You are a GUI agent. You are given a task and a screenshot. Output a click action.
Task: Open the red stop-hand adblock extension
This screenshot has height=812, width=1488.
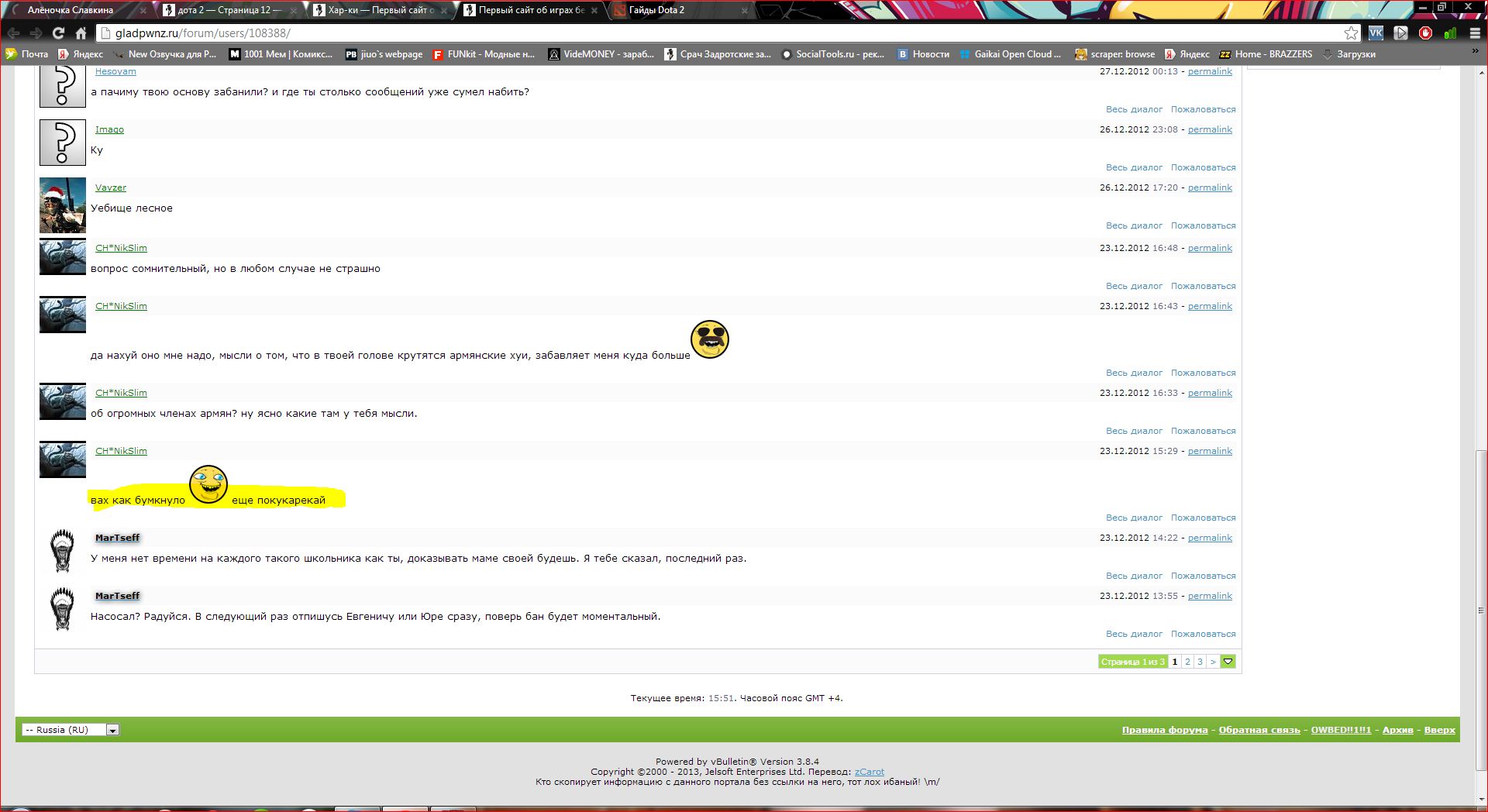(1425, 33)
